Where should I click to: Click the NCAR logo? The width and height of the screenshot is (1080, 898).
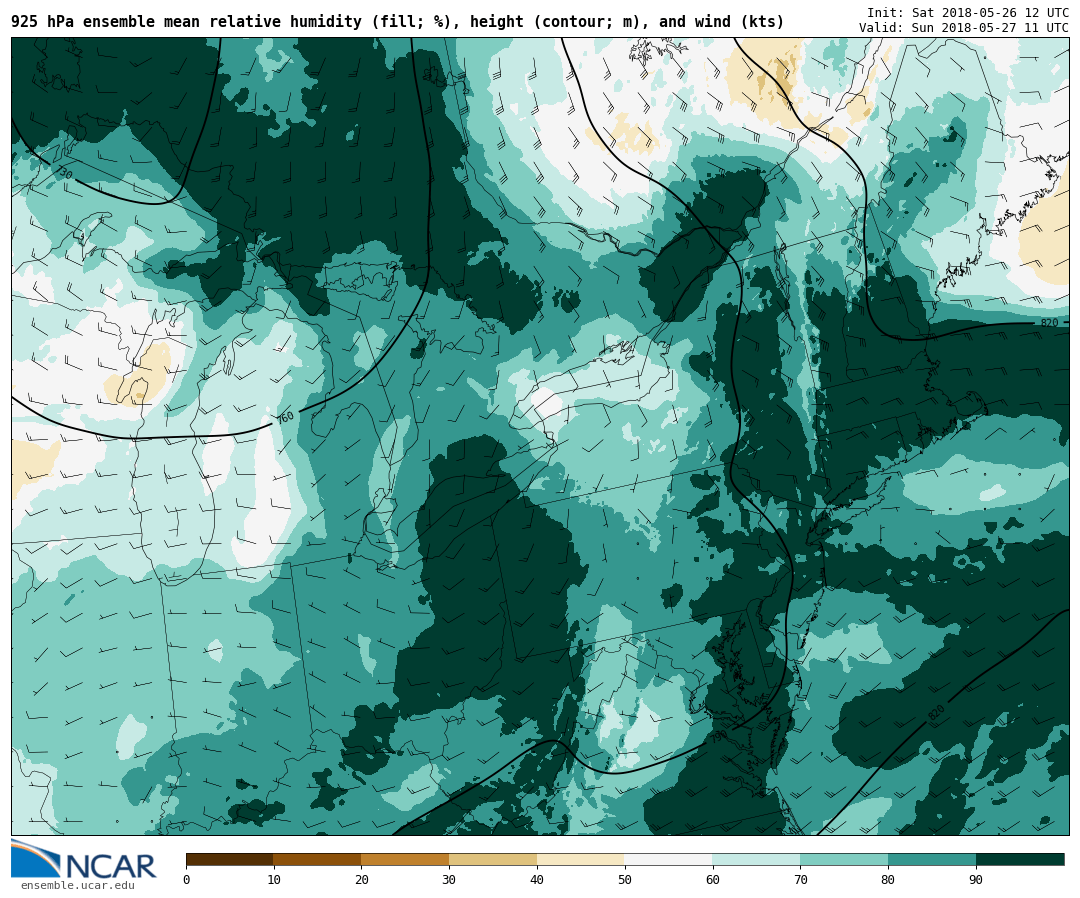(83, 859)
